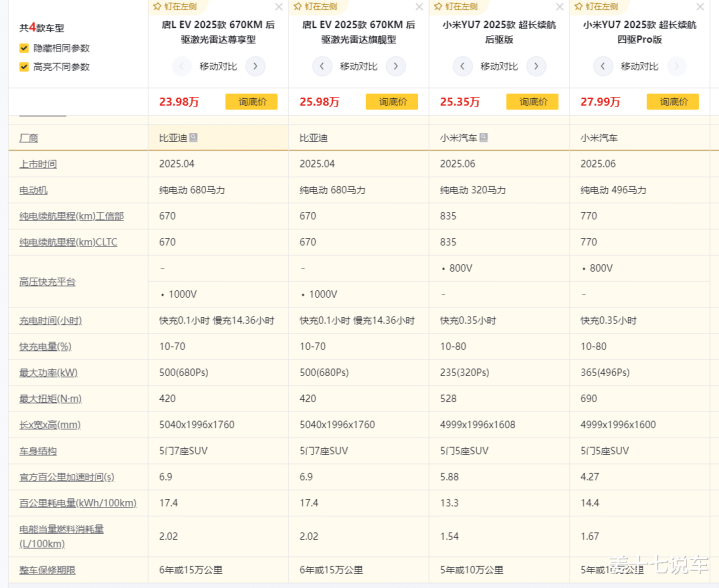Open the 电动机 parameter label
Image resolution: width=719 pixels, height=588 pixels.
(x=33, y=190)
